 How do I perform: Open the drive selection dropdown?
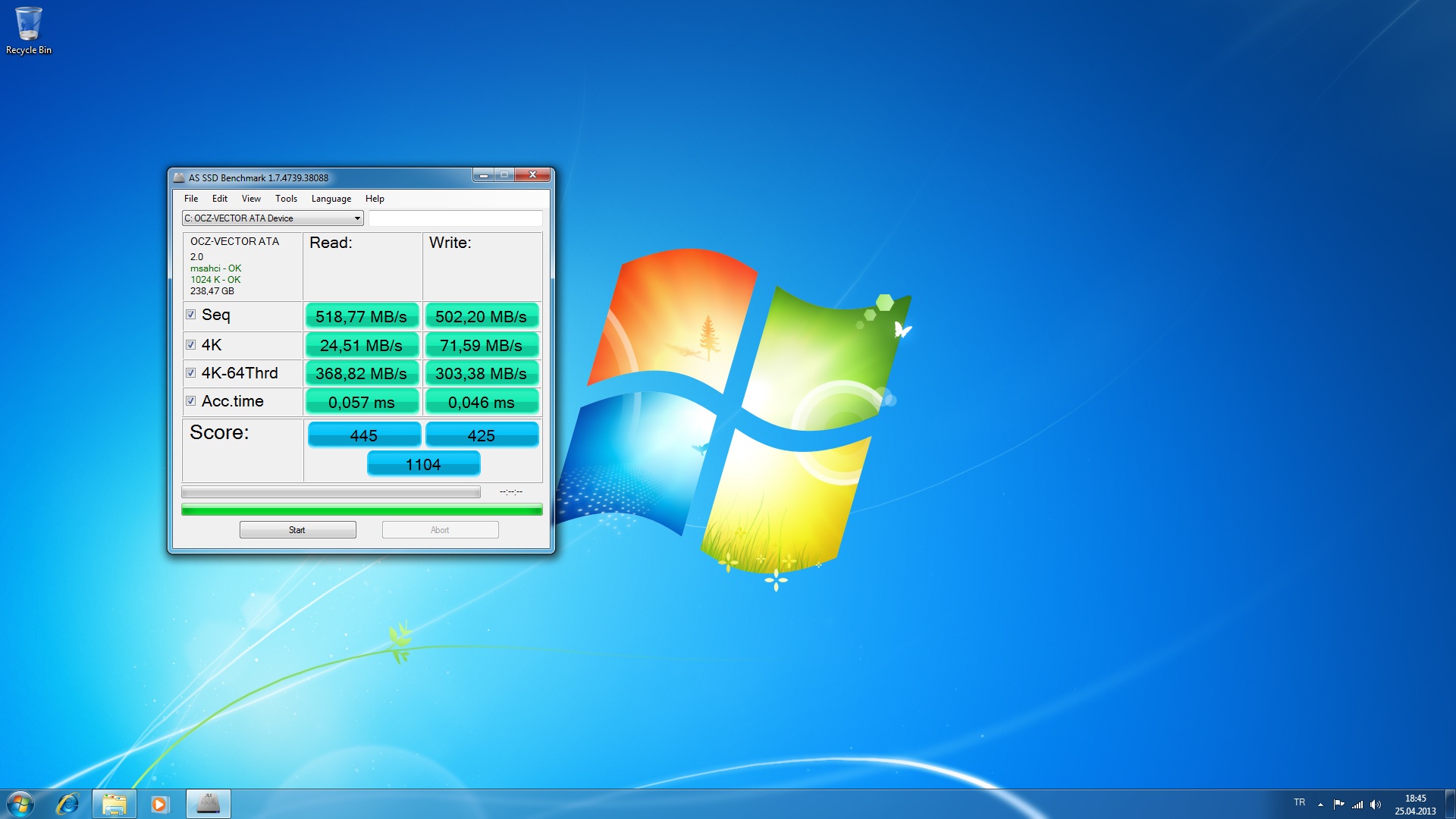click(x=273, y=218)
